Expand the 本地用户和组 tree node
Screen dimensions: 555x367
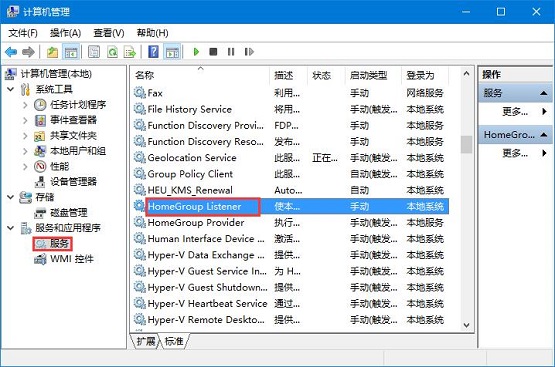pyautogui.click(x=25, y=151)
